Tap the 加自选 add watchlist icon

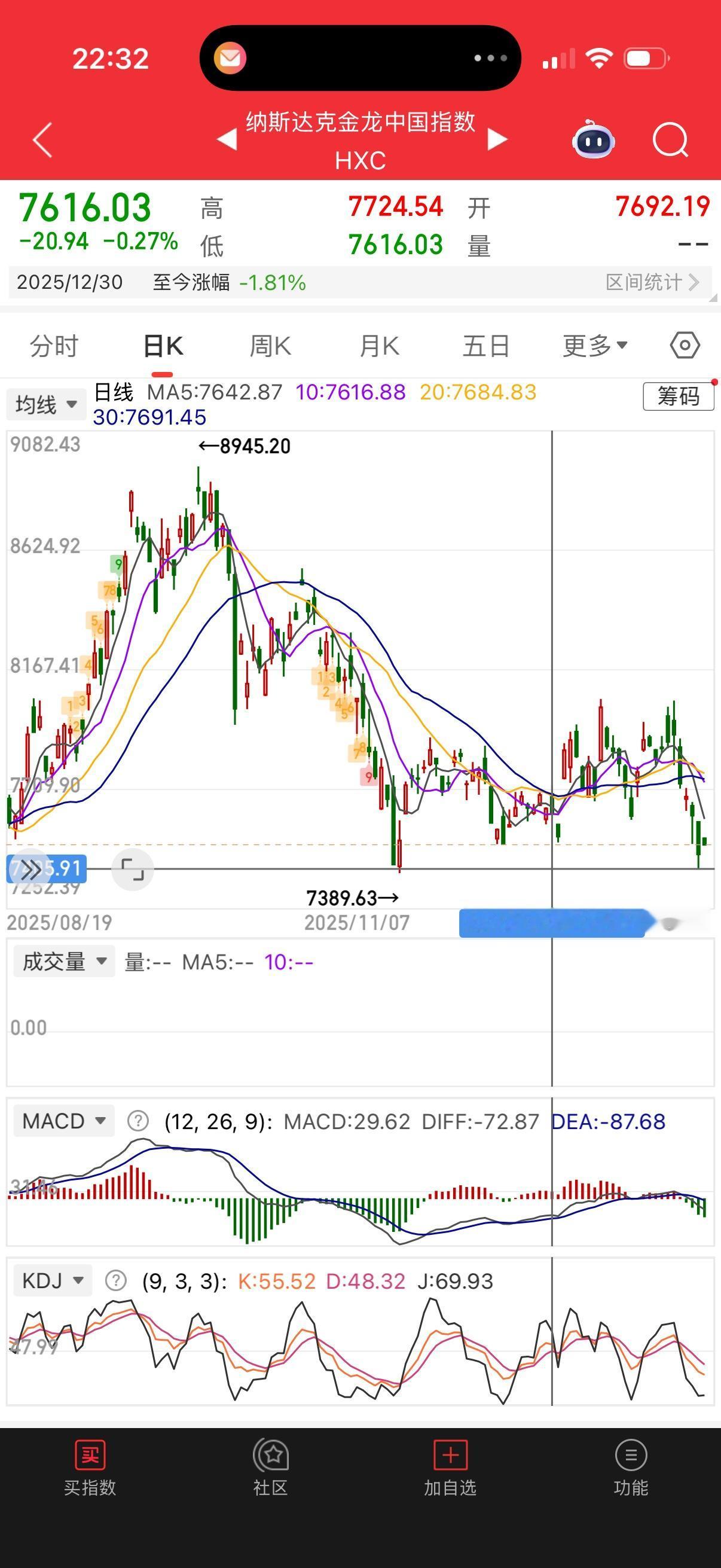(x=450, y=1455)
